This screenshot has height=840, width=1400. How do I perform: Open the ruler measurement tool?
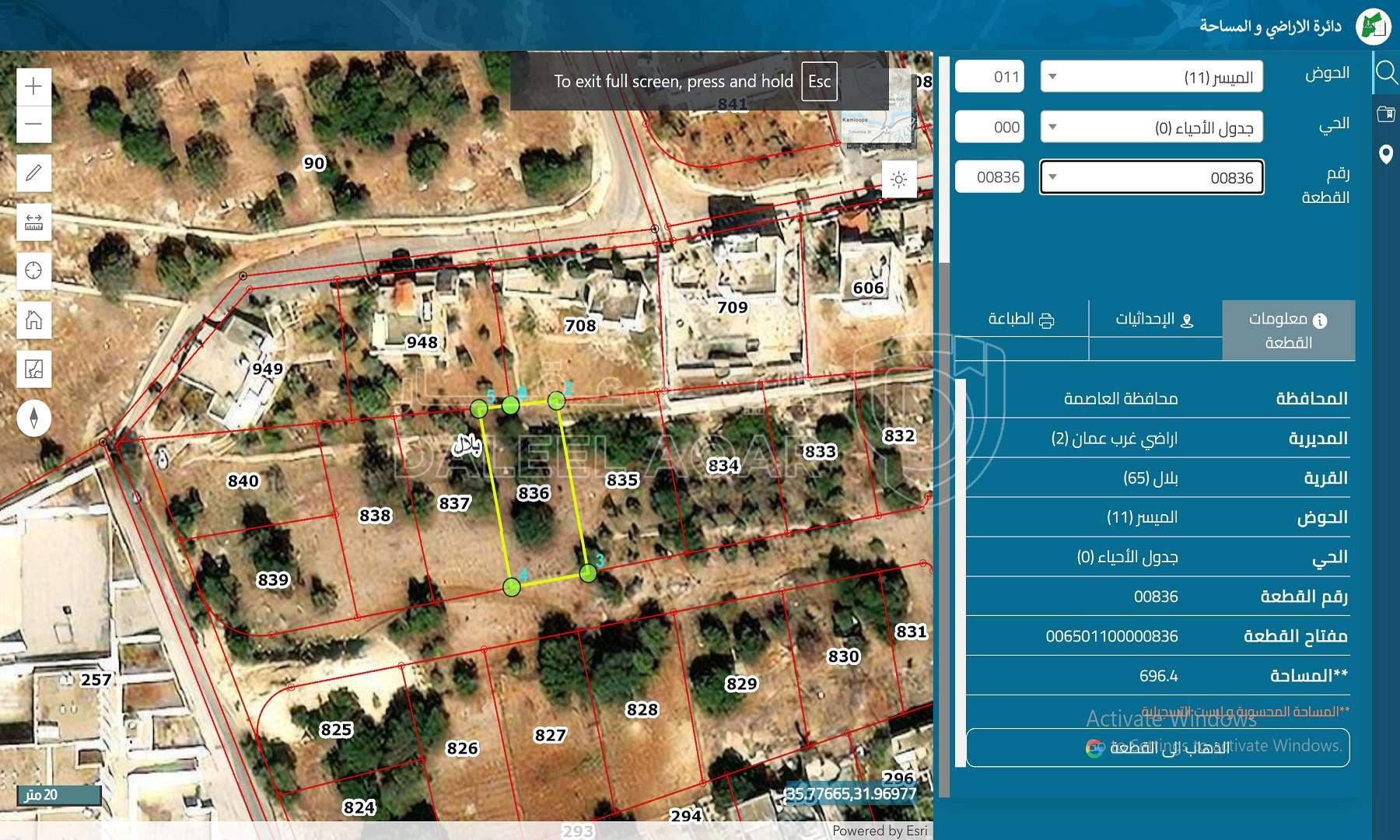[33, 222]
